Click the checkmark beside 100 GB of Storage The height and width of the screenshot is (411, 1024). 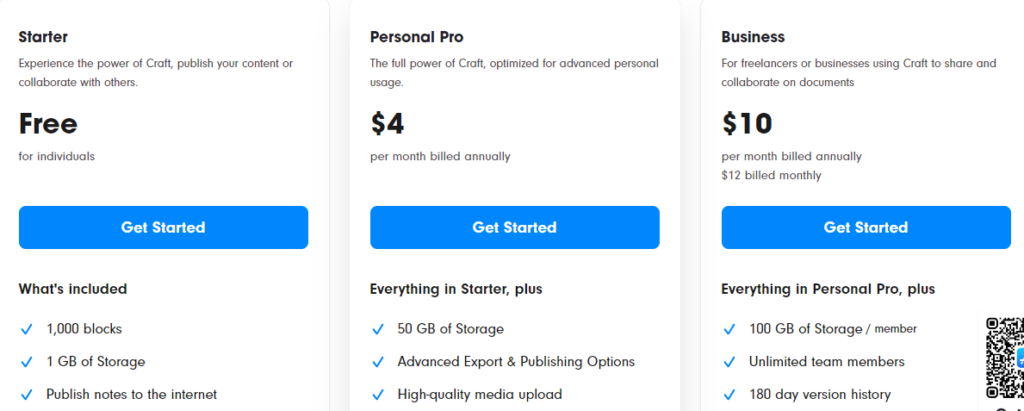[x=729, y=329]
